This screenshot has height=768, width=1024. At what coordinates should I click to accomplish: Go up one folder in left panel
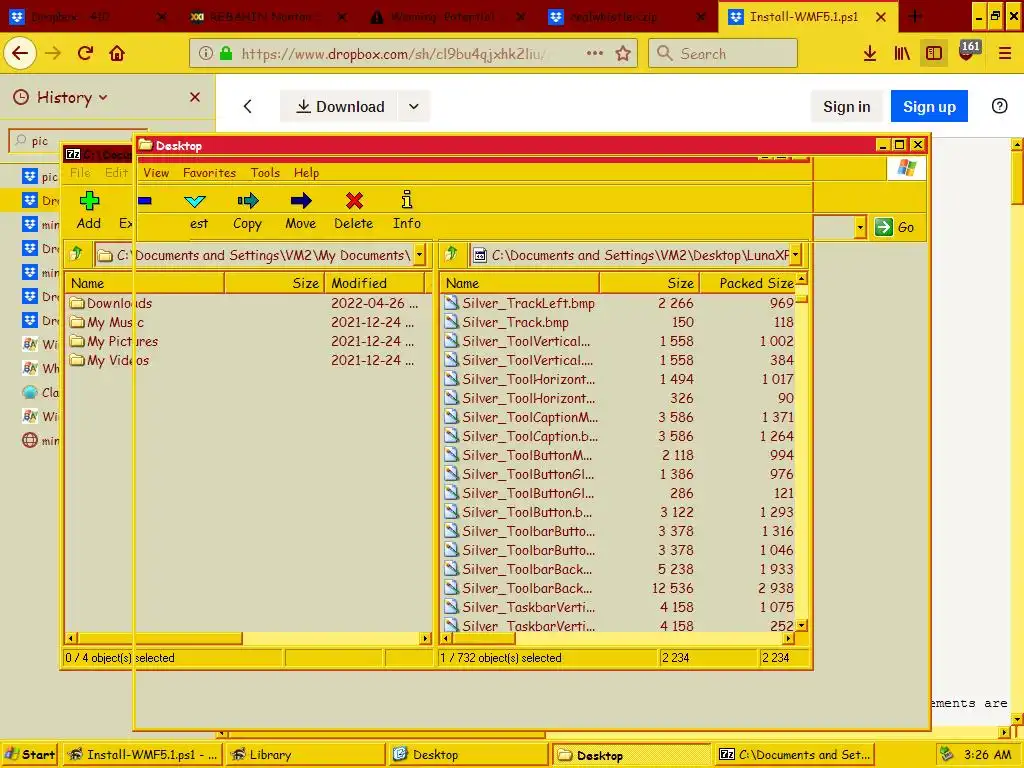click(76, 253)
